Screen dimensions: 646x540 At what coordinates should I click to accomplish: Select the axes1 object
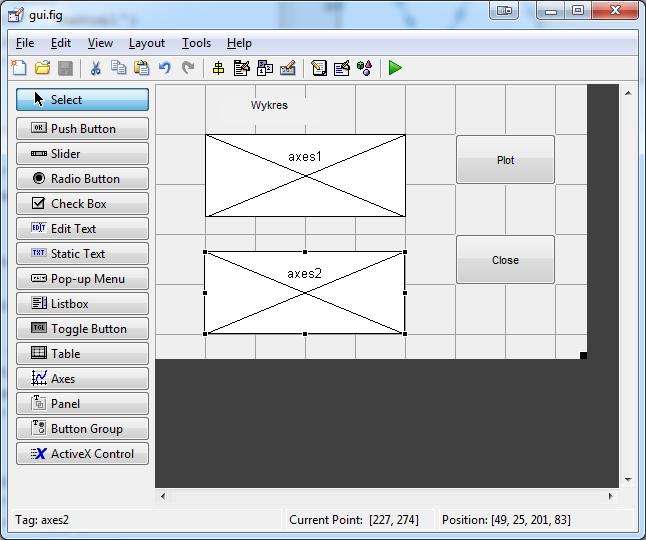point(305,175)
